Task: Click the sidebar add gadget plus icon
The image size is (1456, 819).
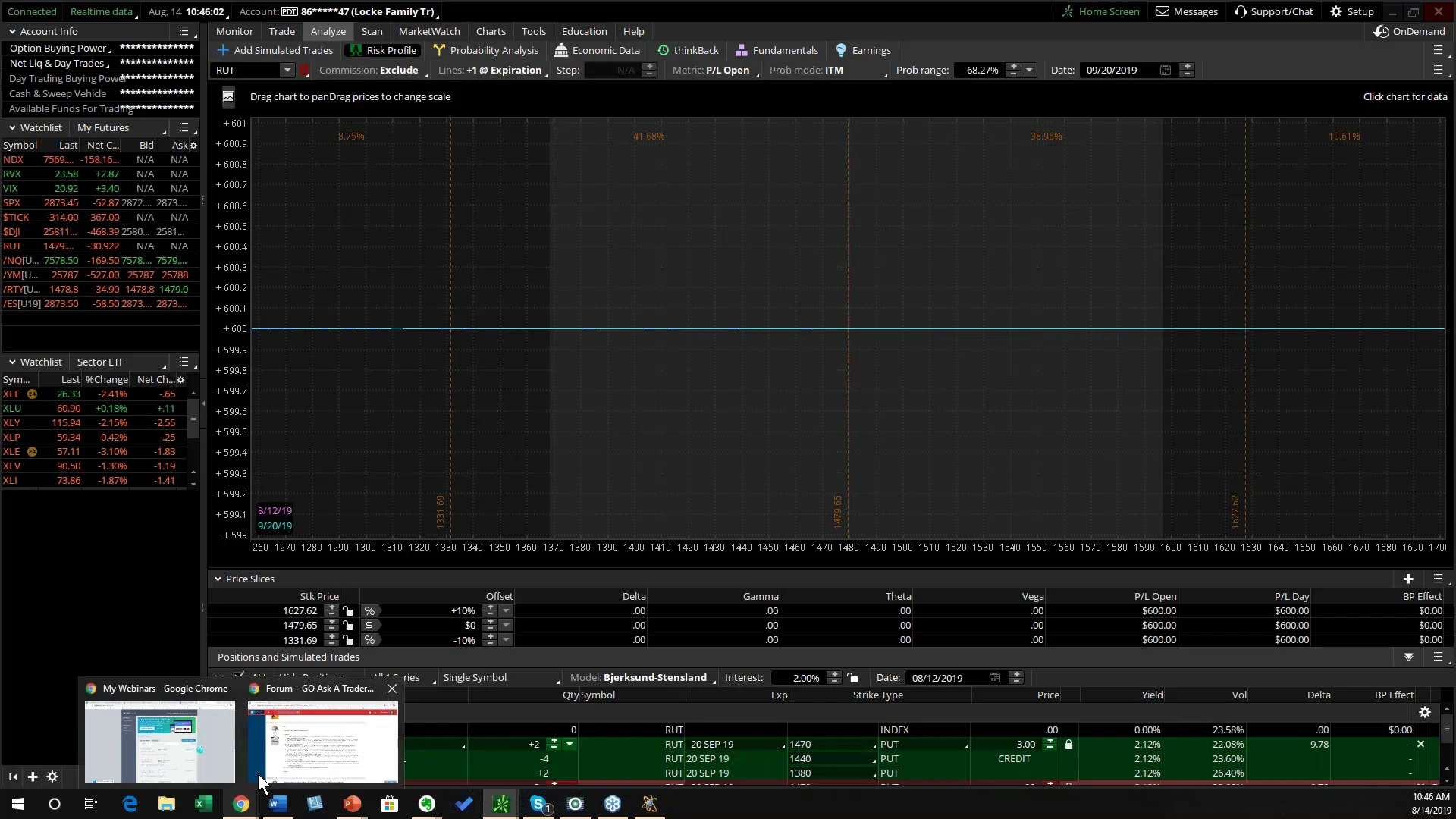Action: coord(33,777)
